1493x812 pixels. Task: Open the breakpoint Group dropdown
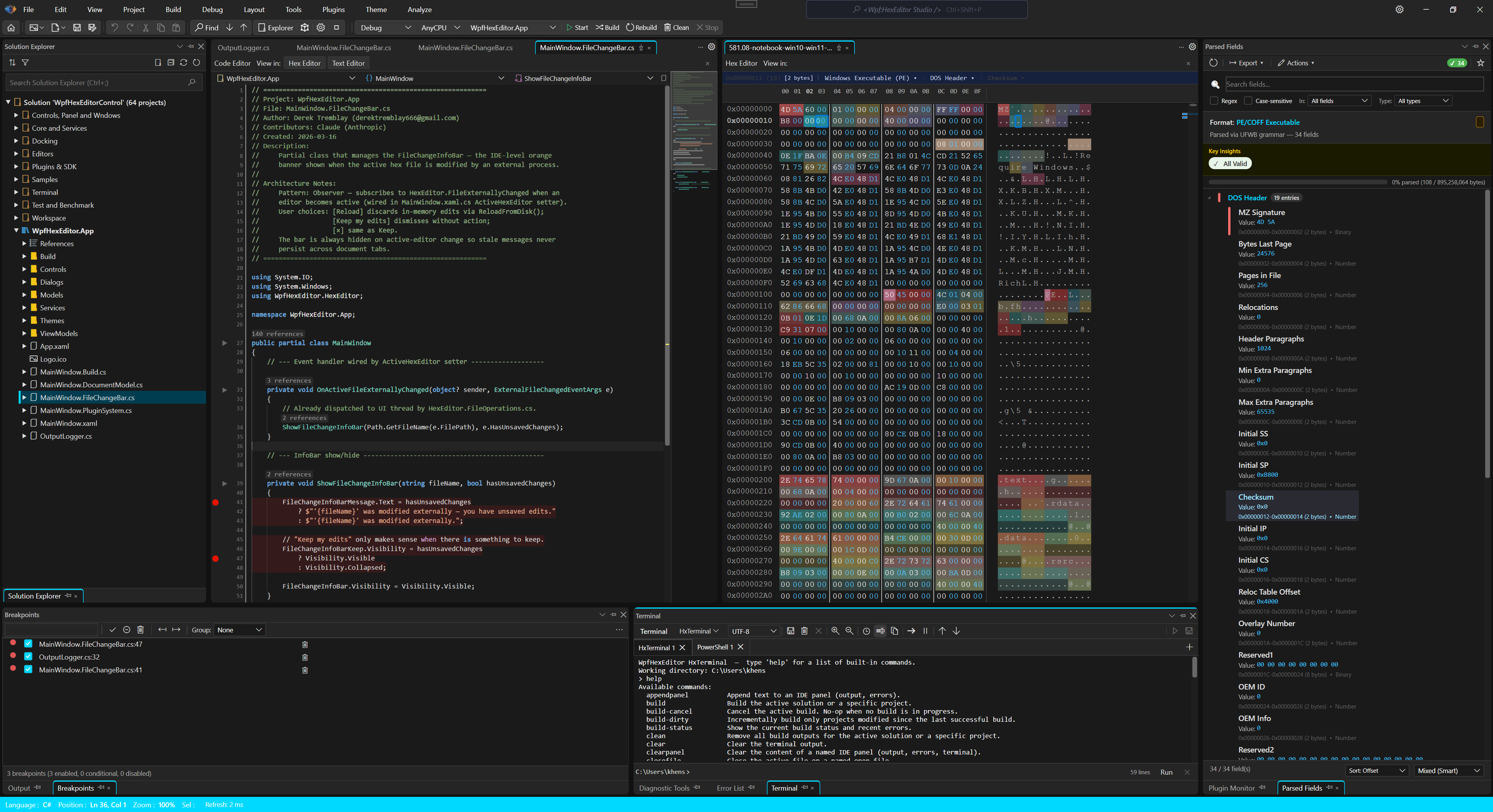239,630
